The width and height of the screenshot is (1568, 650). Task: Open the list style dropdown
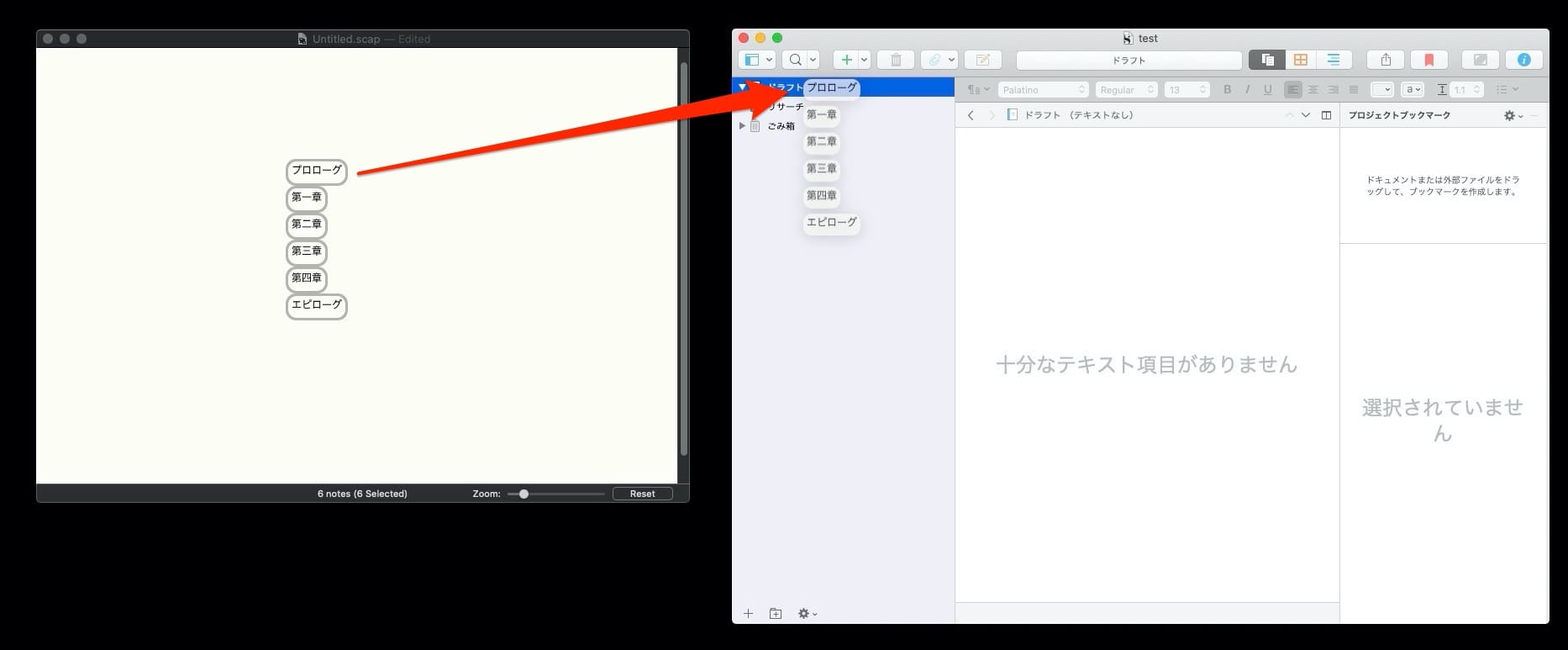coord(1507,89)
